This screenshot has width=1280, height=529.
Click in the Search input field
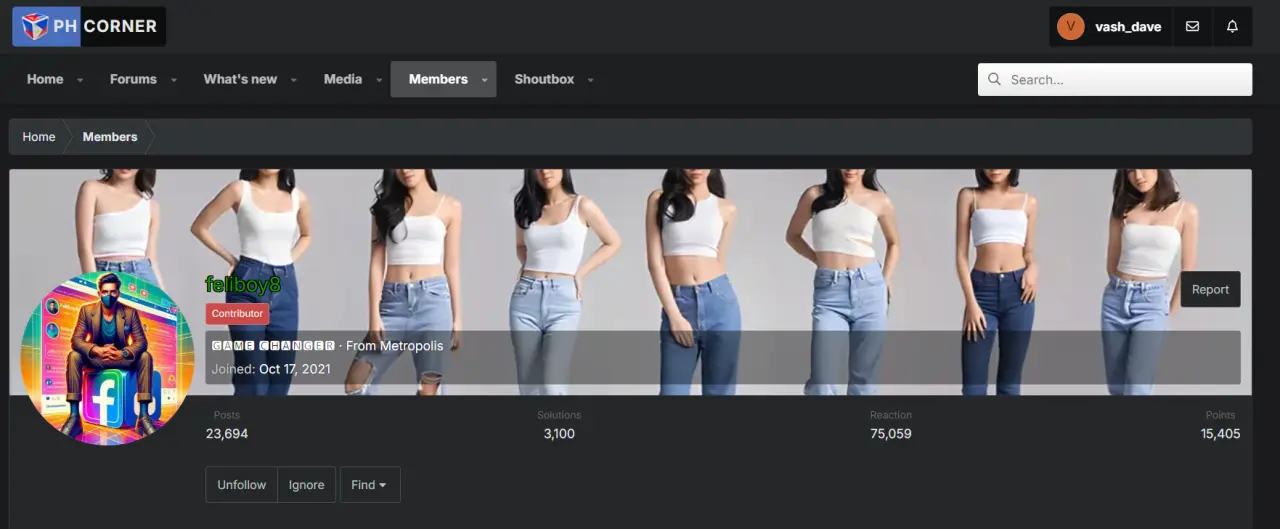pyautogui.click(x=1115, y=80)
